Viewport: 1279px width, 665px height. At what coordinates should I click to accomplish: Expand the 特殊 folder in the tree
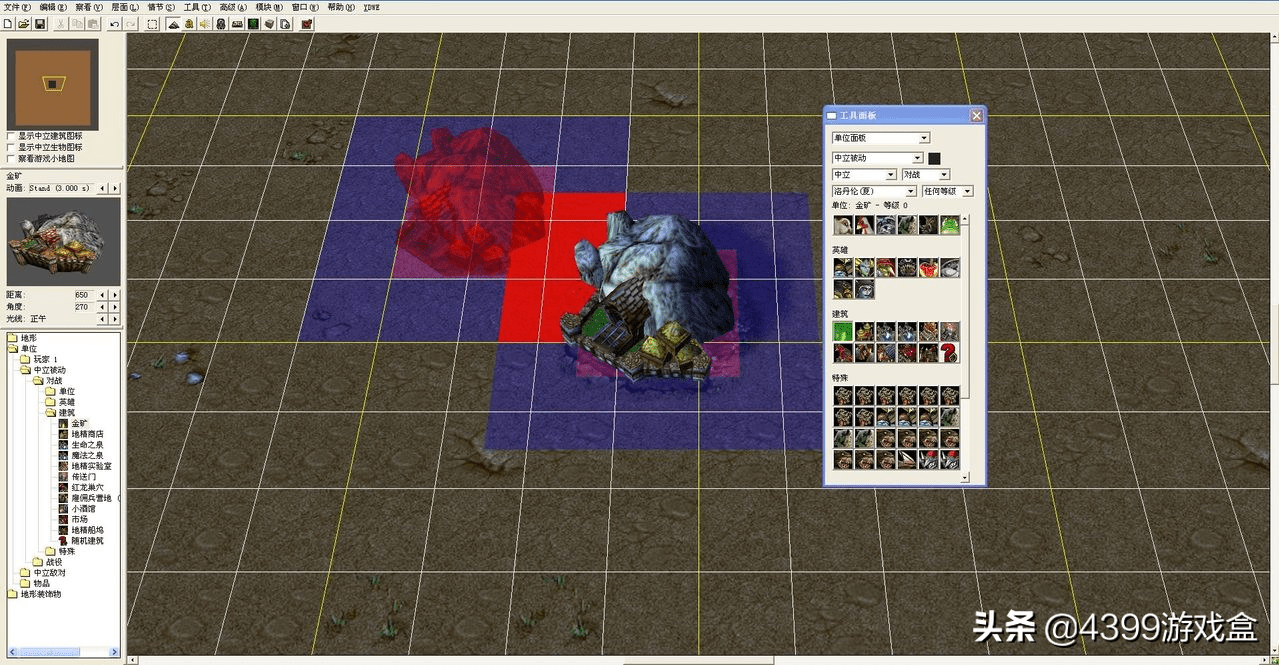(48, 551)
